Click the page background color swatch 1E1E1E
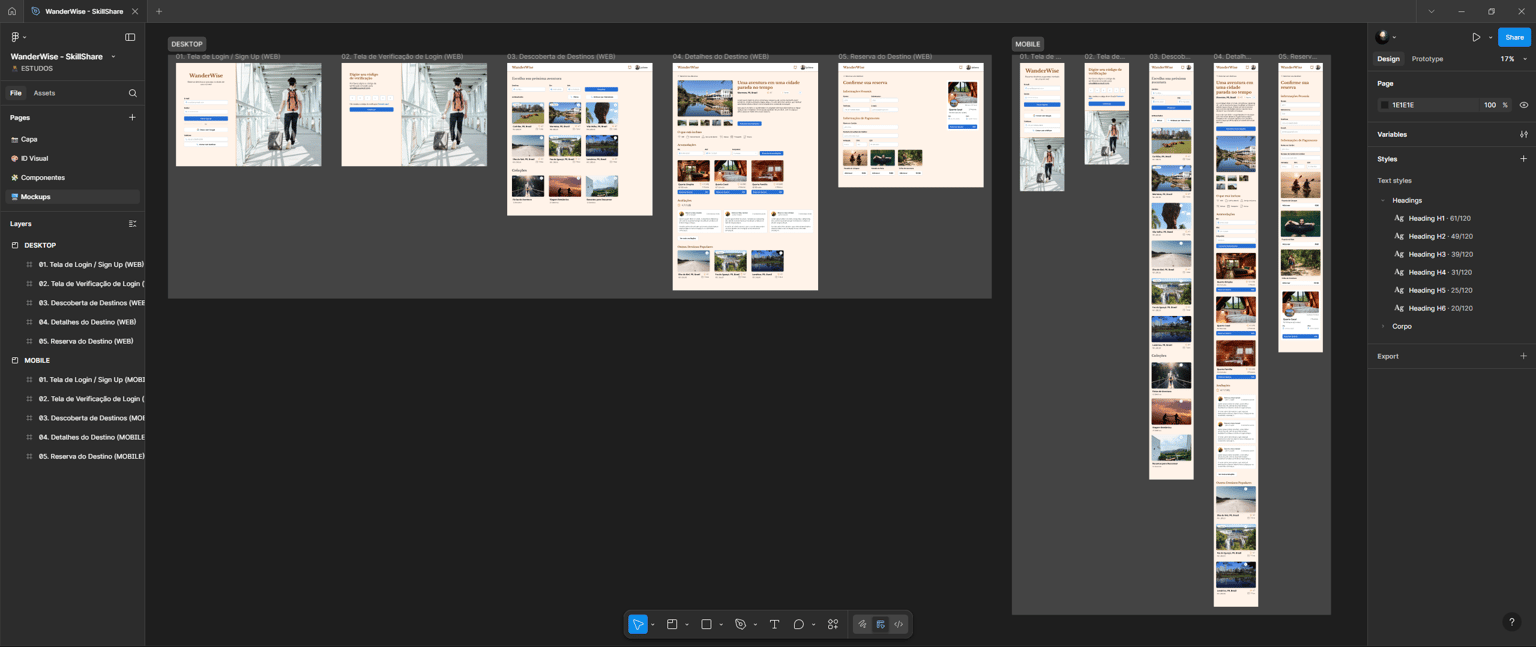Viewport: 1536px width, 647px height. coord(1385,105)
